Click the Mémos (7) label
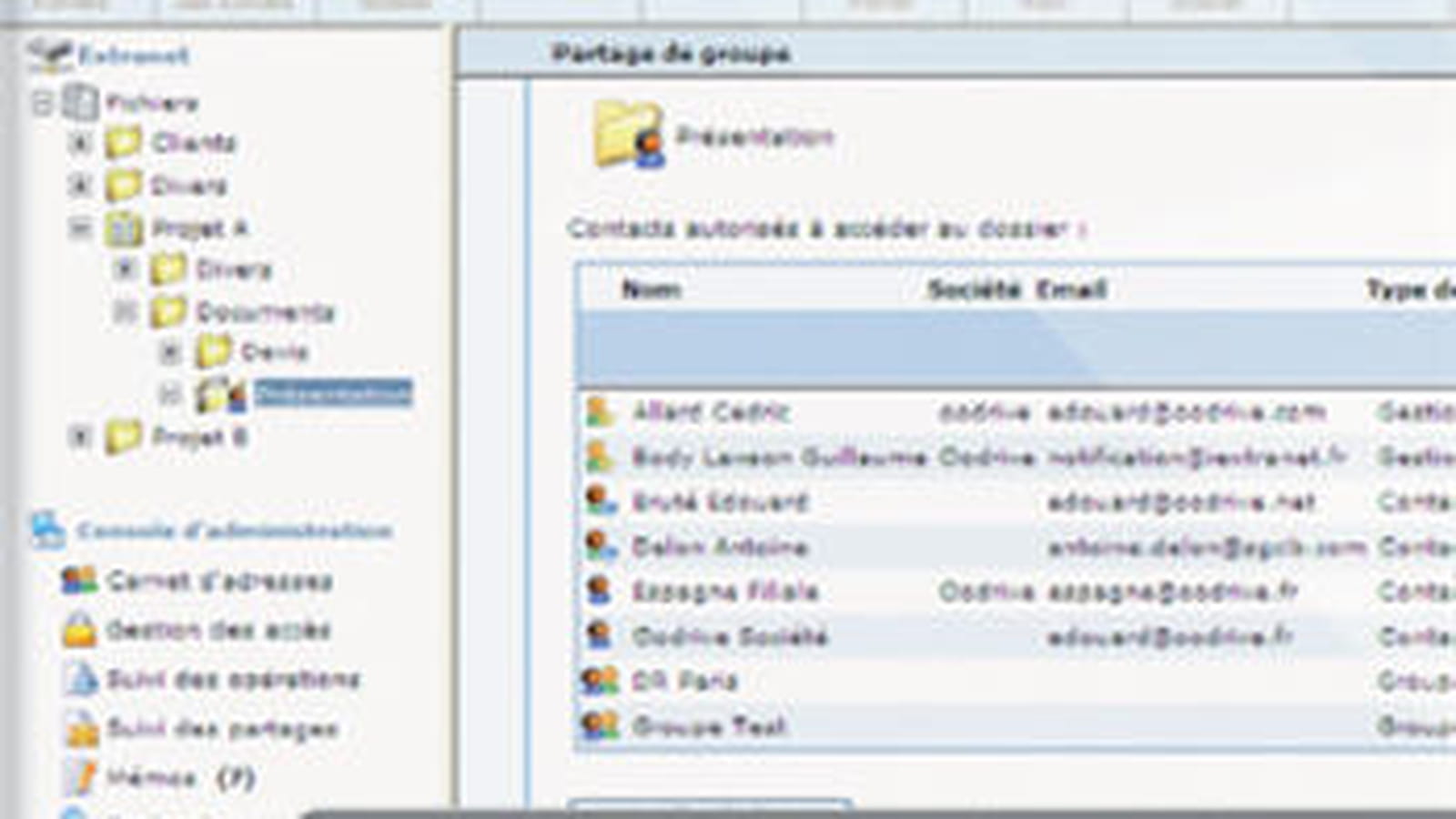This screenshot has width=1456, height=819. [x=180, y=778]
